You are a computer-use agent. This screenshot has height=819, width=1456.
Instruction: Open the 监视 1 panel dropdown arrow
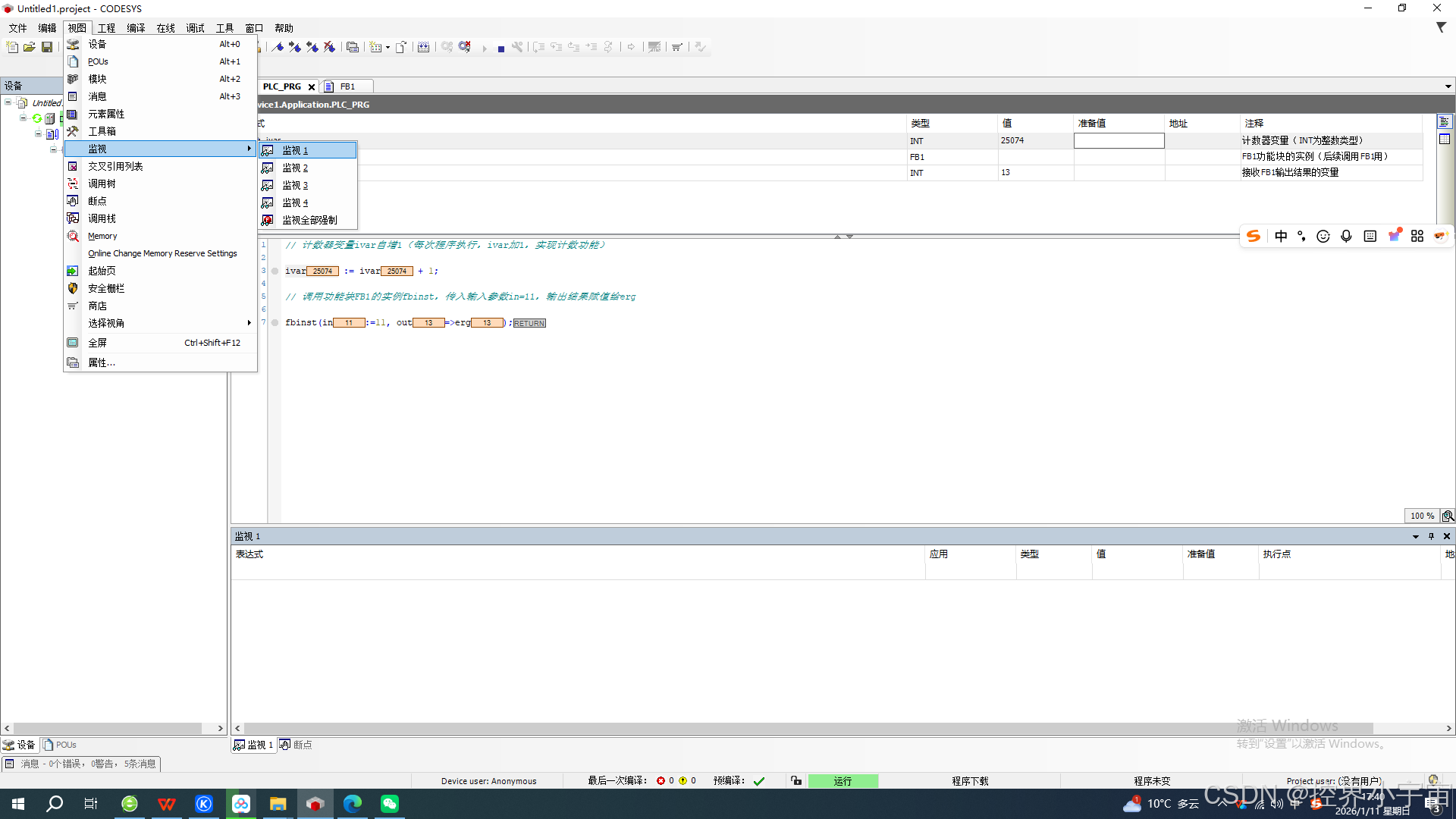coord(1415,536)
